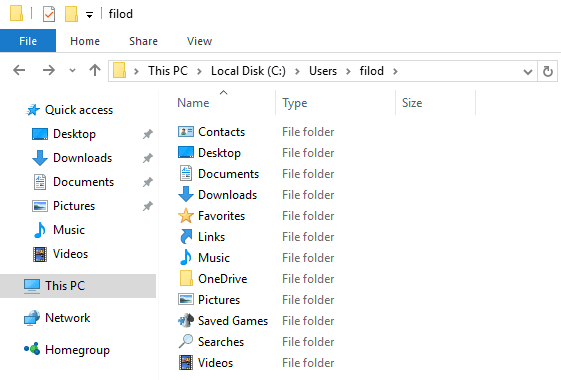561x380 pixels.
Task: Select Network in the navigation pane
Action: [x=68, y=317]
